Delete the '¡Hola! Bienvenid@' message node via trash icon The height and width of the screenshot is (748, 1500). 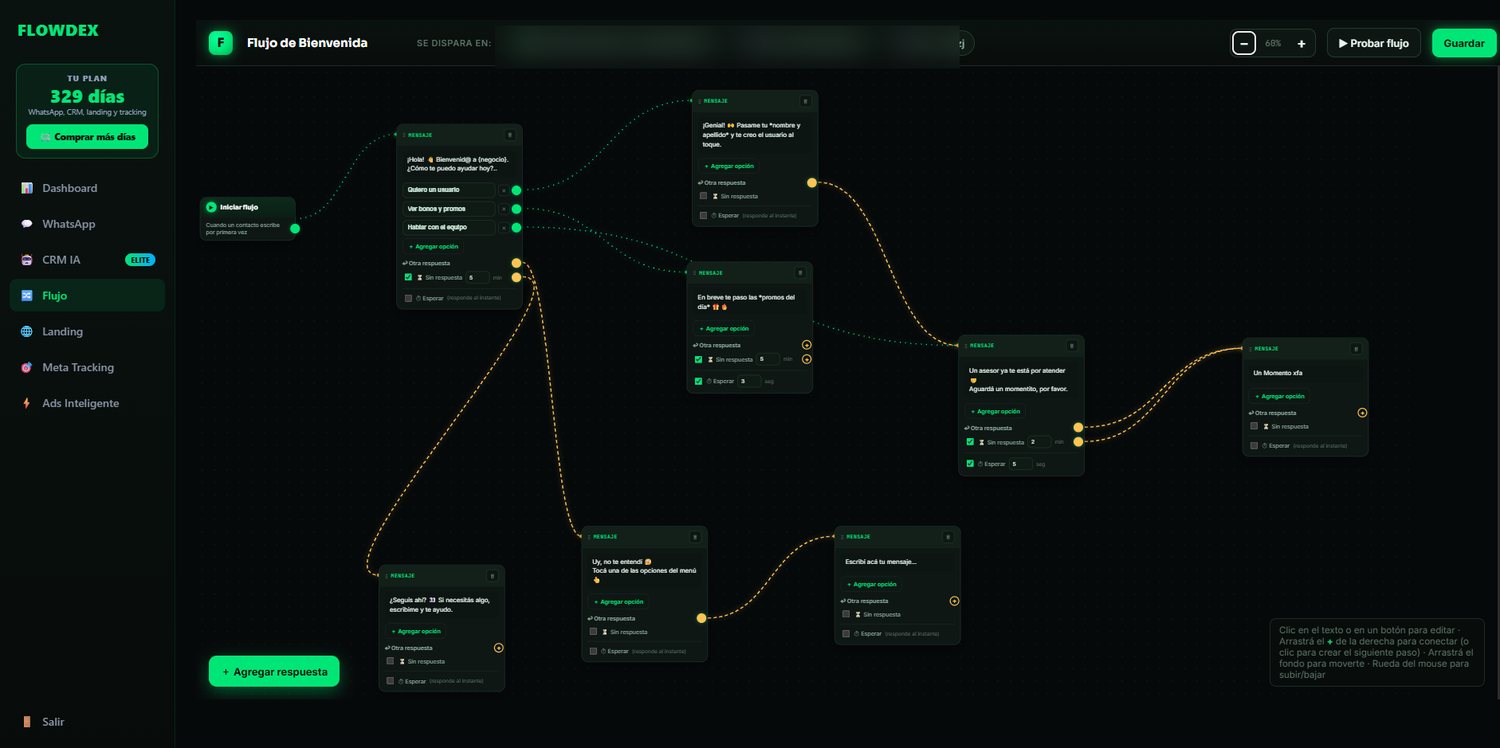coord(510,134)
